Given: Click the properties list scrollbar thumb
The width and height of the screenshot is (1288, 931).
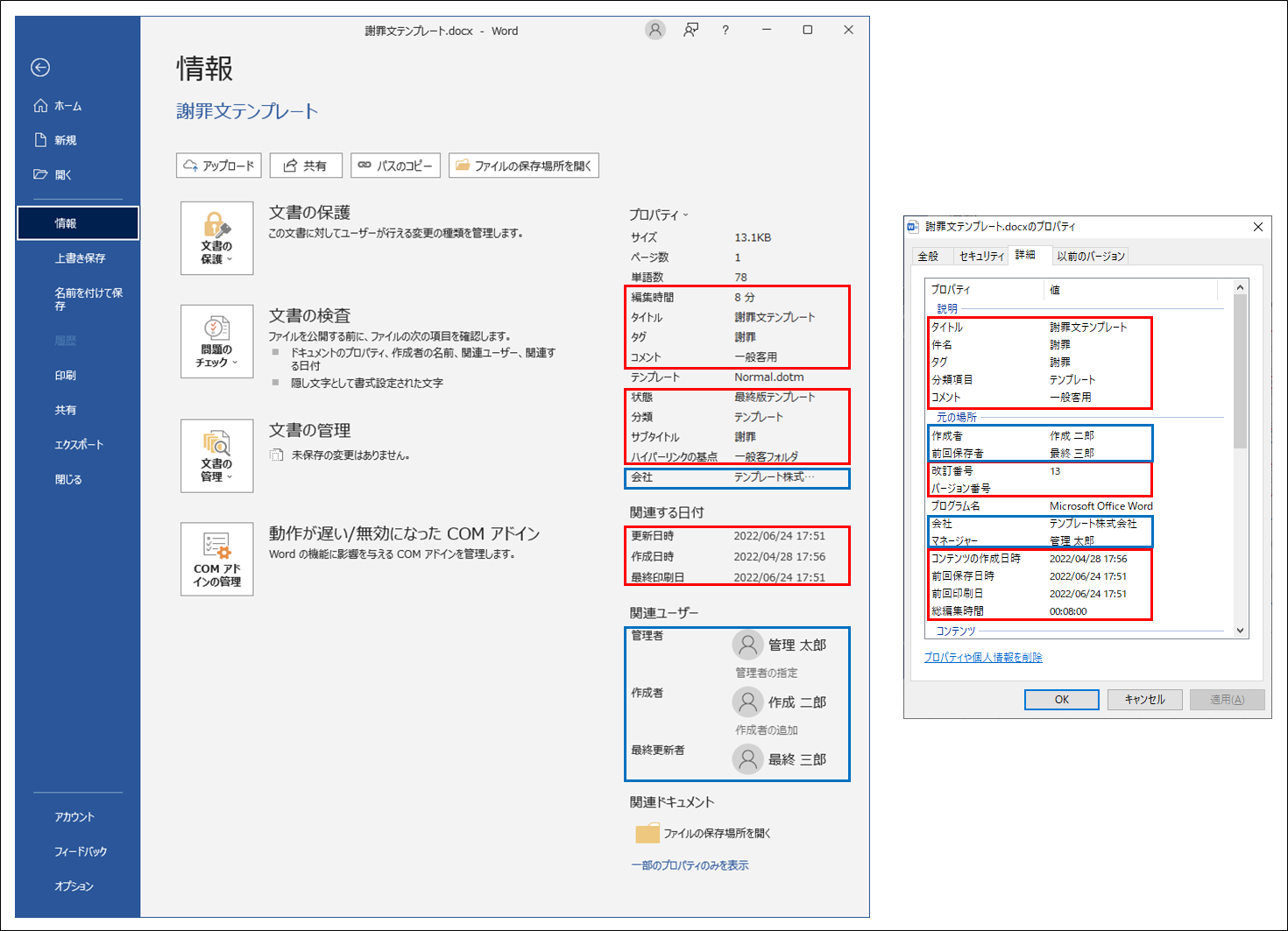Looking at the screenshot, I should coord(1240,371).
